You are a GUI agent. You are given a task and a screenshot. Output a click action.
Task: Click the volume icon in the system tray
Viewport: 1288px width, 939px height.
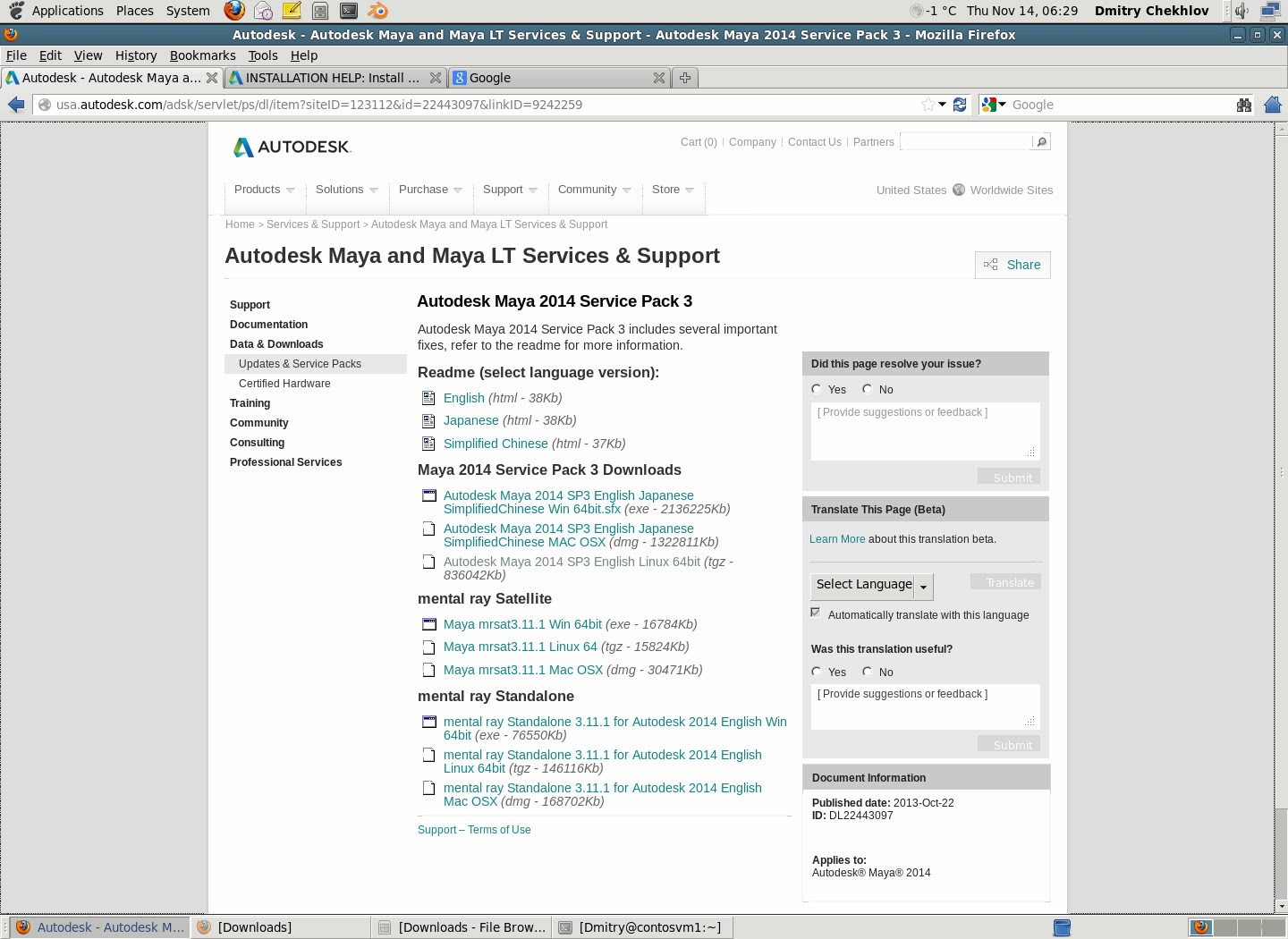pos(1242,11)
